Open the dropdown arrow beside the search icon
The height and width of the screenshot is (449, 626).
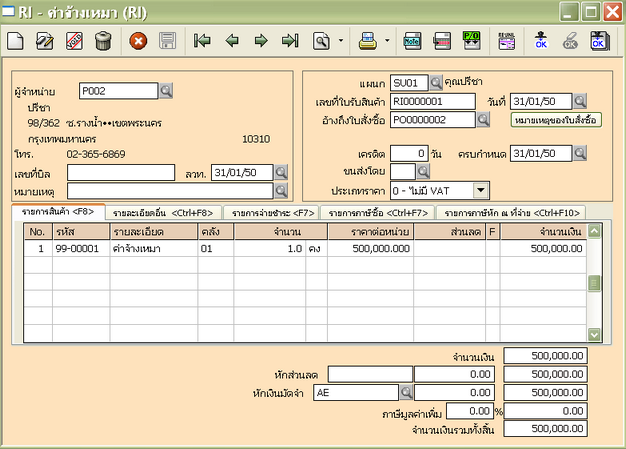click(x=341, y=42)
